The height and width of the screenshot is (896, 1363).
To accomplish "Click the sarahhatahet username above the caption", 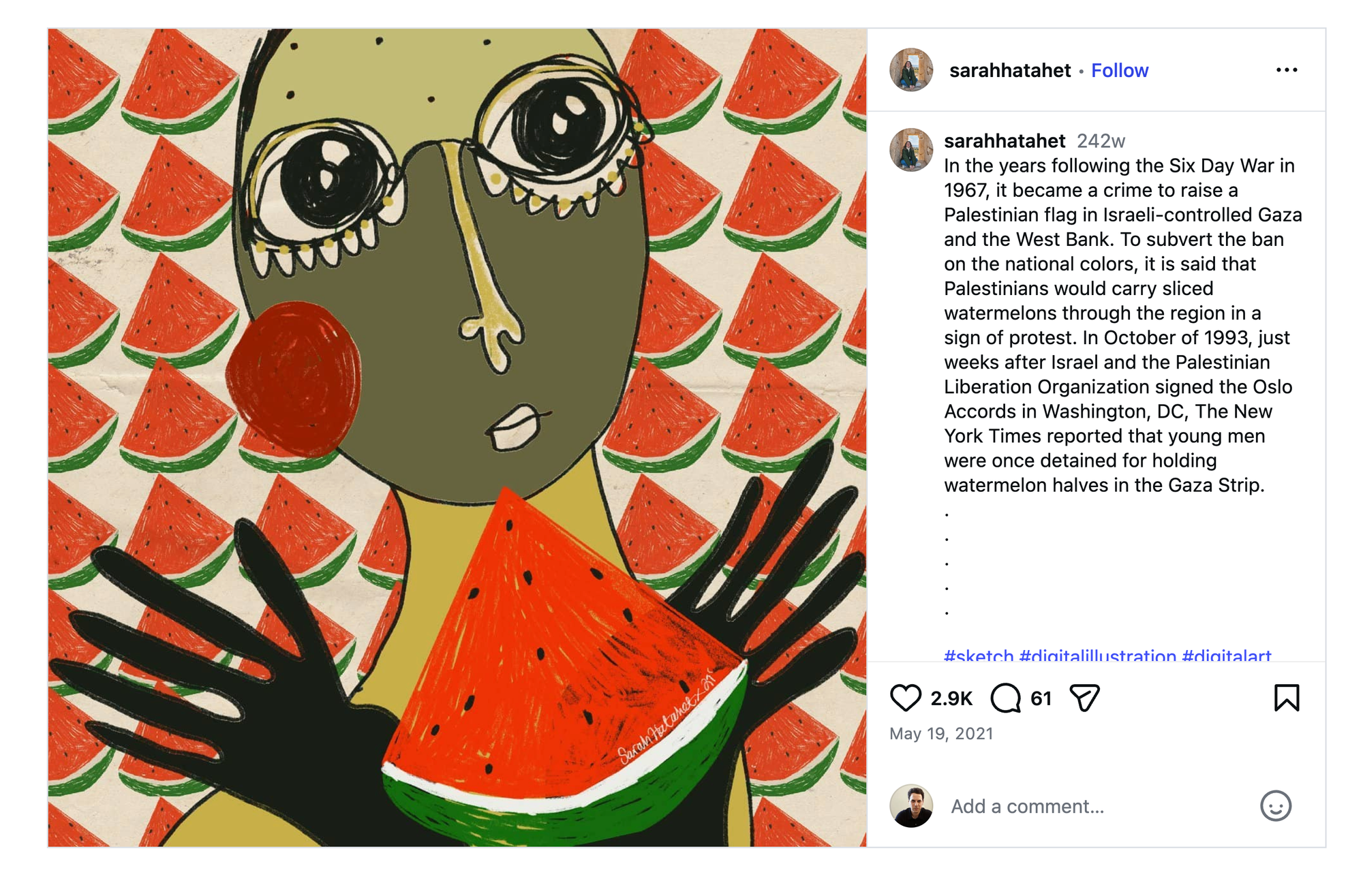I will pos(1005,141).
